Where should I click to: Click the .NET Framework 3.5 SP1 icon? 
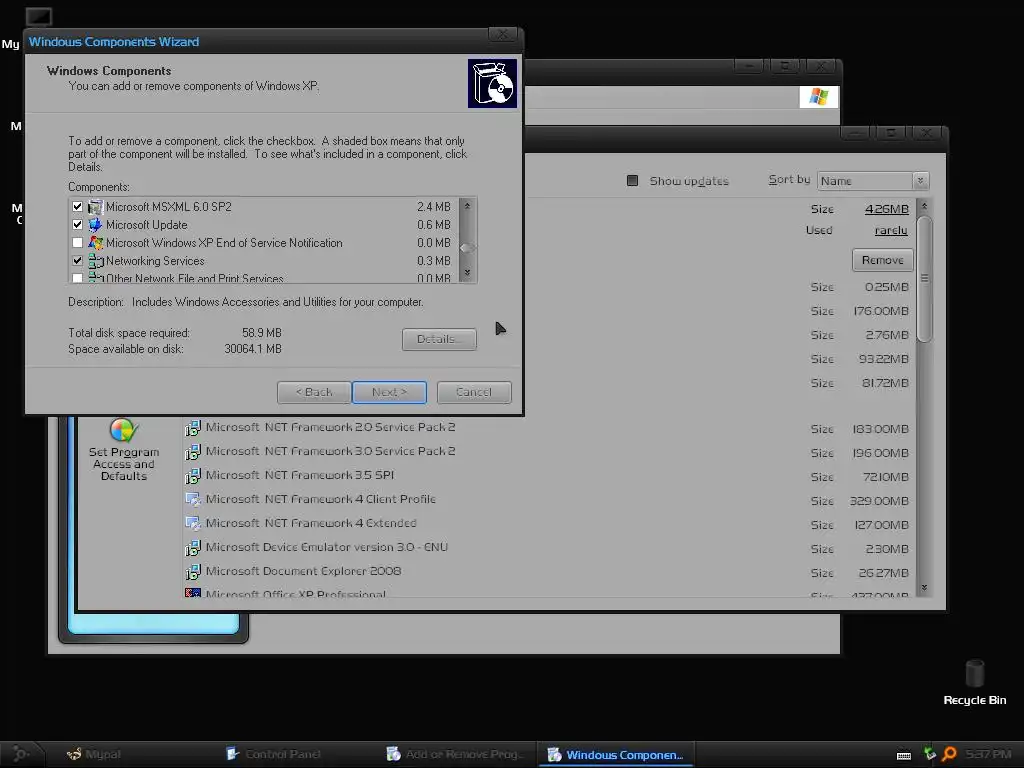point(193,475)
